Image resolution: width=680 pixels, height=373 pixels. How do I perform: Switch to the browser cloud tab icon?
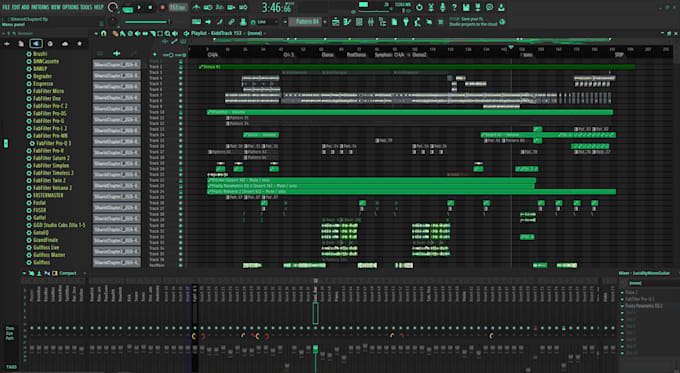(65, 44)
